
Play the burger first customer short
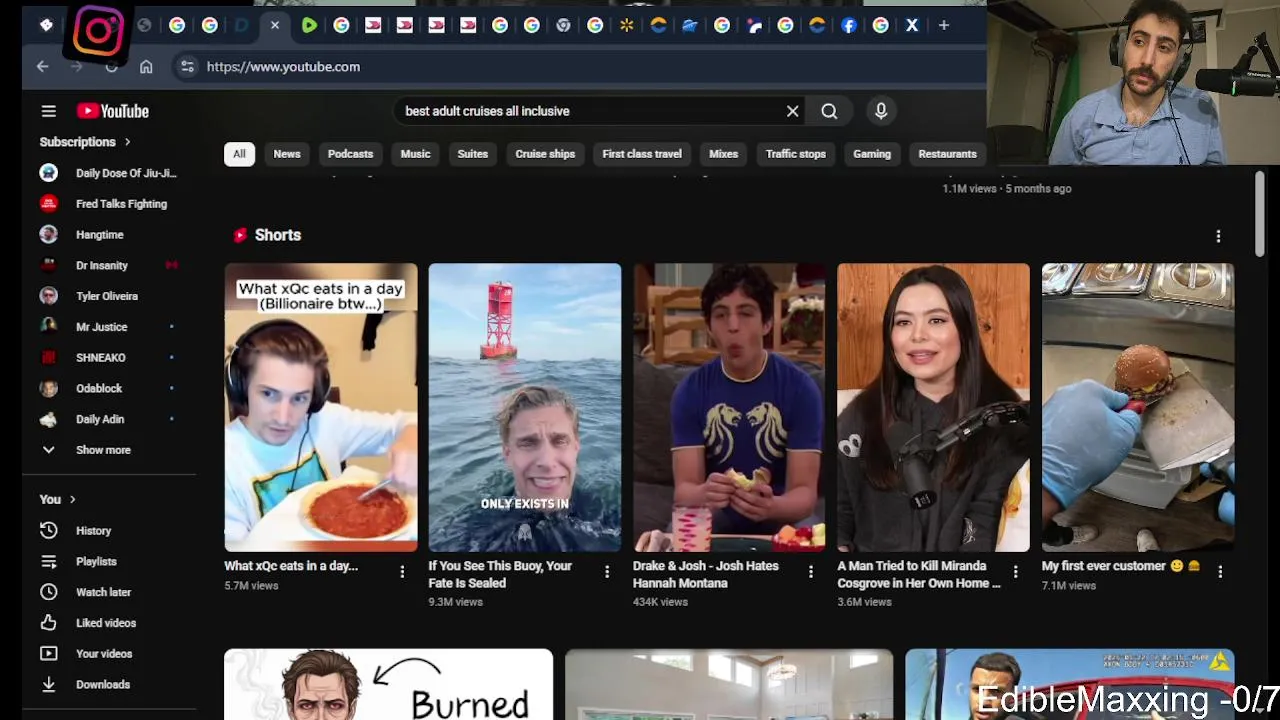pyautogui.click(x=1138, y=407)
